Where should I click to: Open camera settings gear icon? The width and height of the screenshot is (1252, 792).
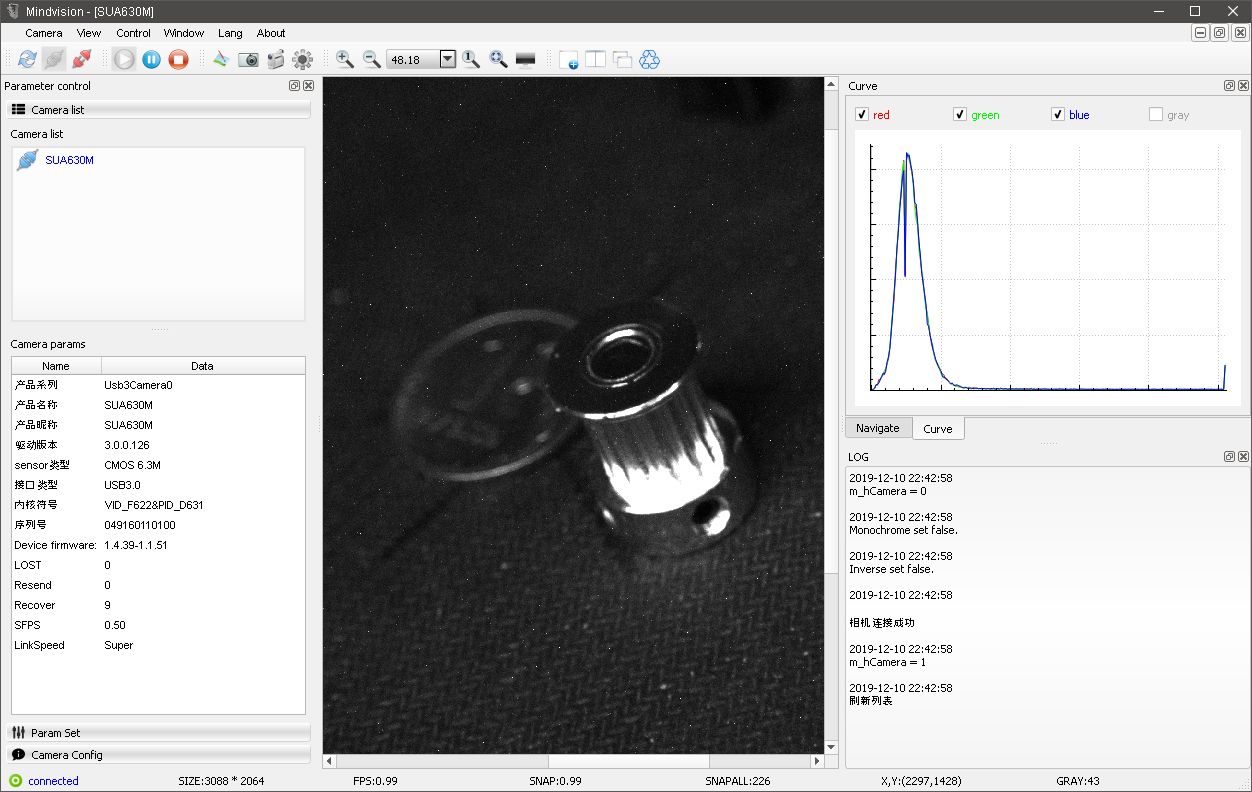pyautogui.click(x=302, y=60)
